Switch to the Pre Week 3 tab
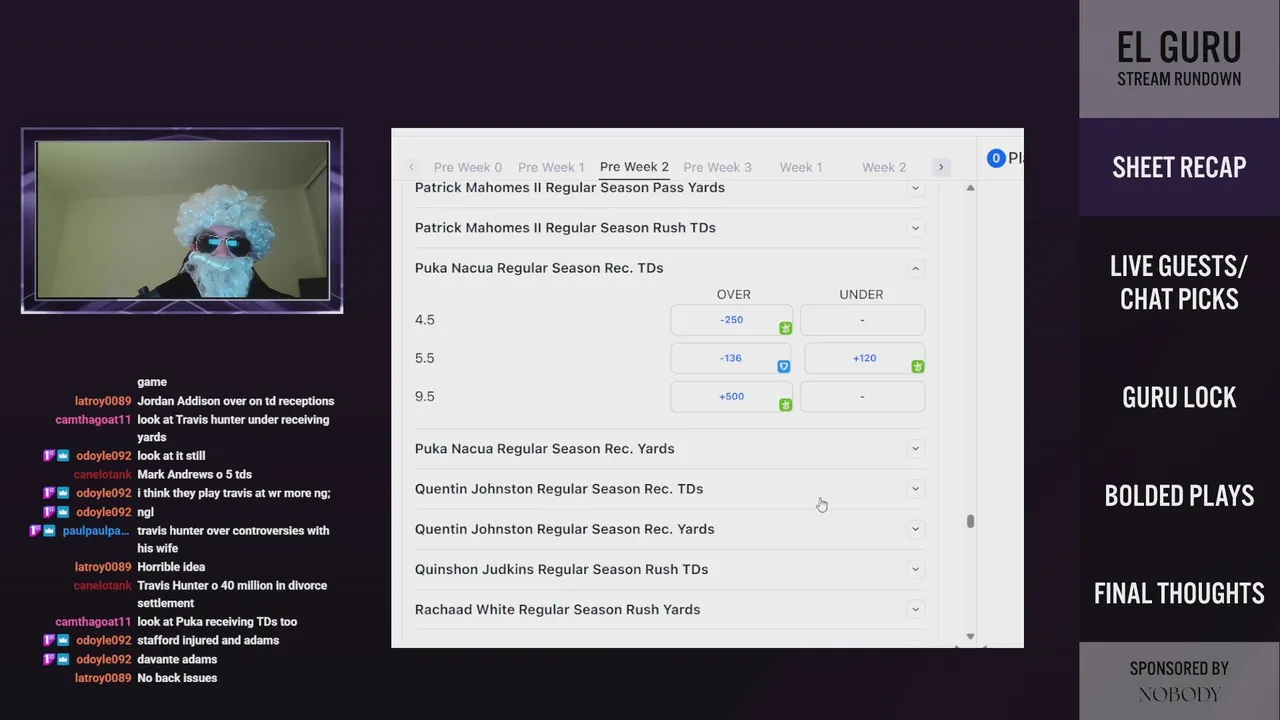 click(x=717, y=167)
